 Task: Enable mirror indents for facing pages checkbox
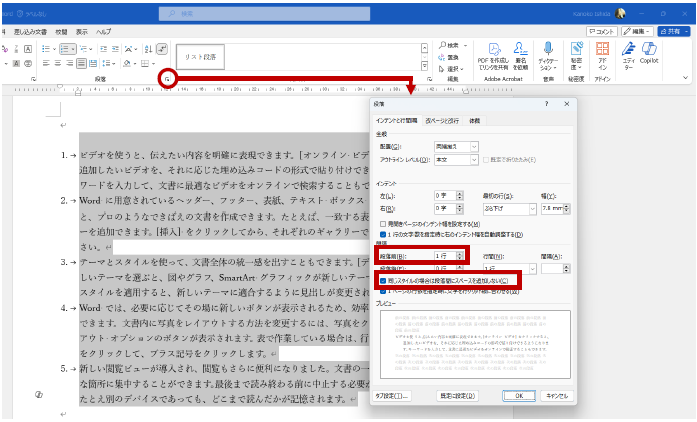pyautogui.click(x=383, y=224)
